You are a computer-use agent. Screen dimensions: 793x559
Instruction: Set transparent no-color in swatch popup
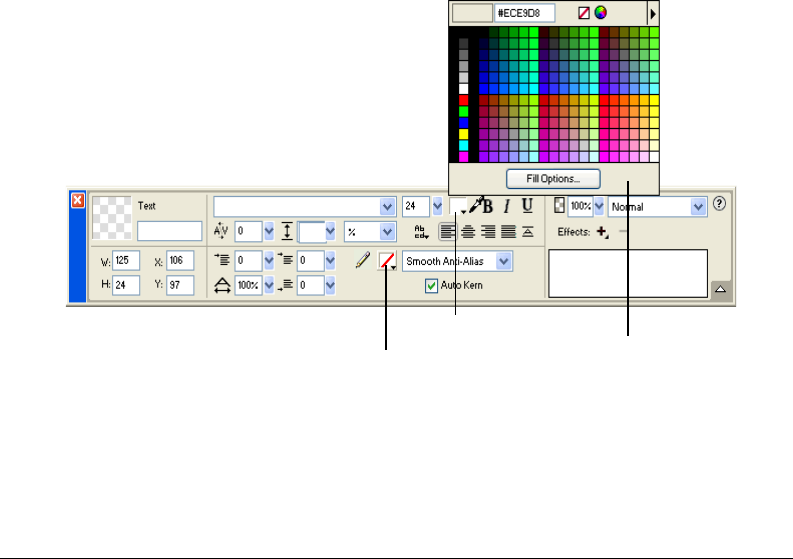coord(584,13)
